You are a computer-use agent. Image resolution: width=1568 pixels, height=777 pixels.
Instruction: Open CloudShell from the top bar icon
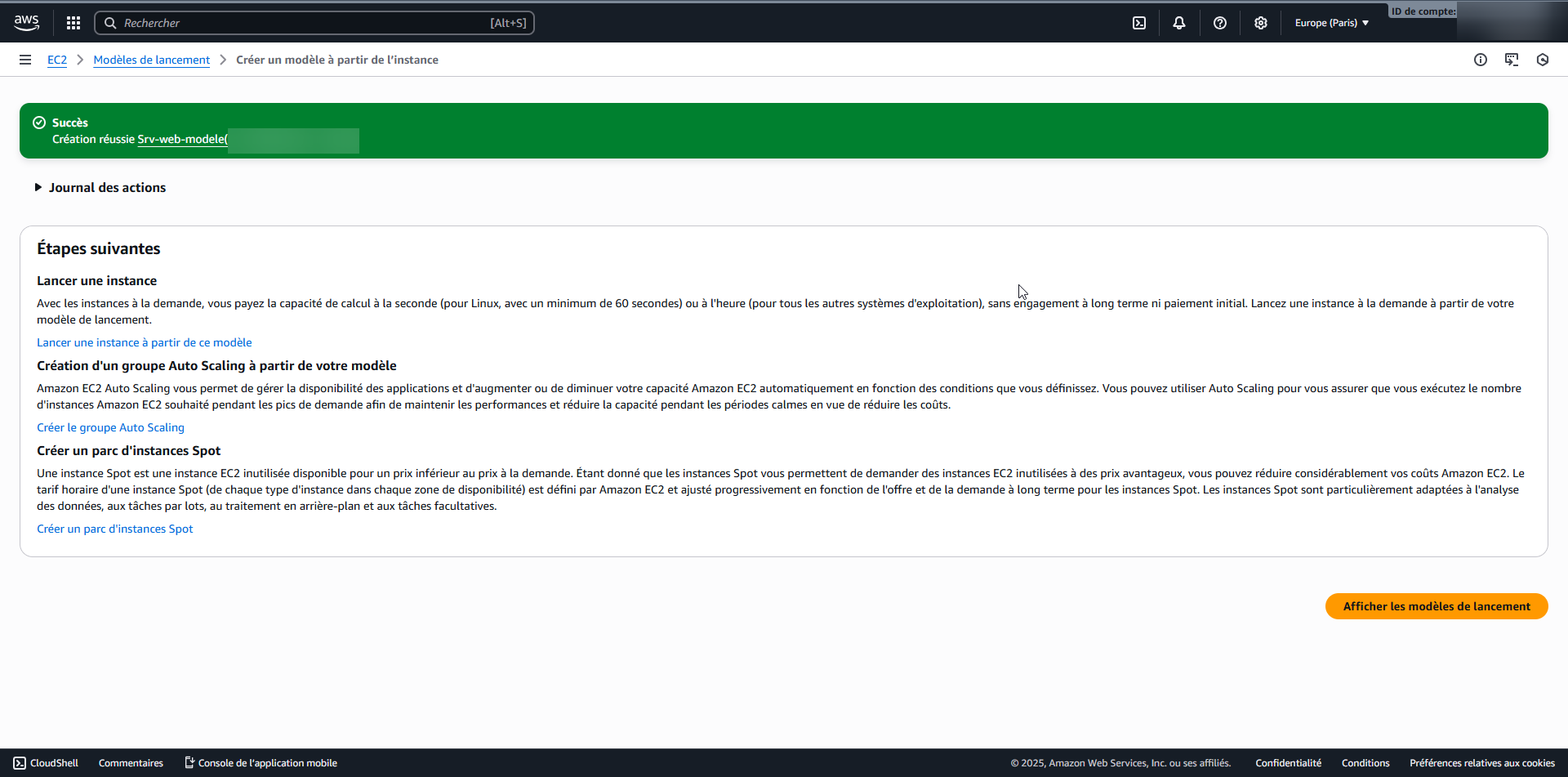[x=1139, y=23]
